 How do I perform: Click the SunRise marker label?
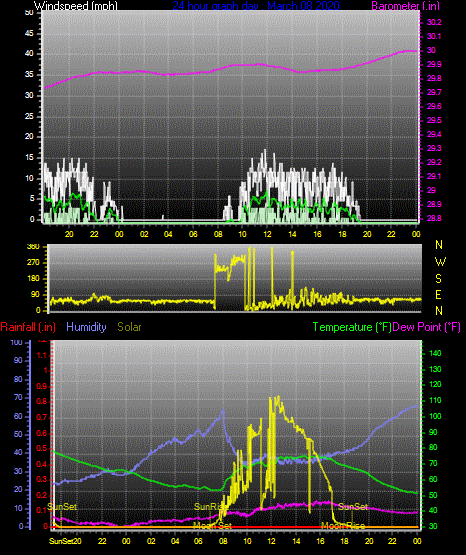(x=210, y=507)
